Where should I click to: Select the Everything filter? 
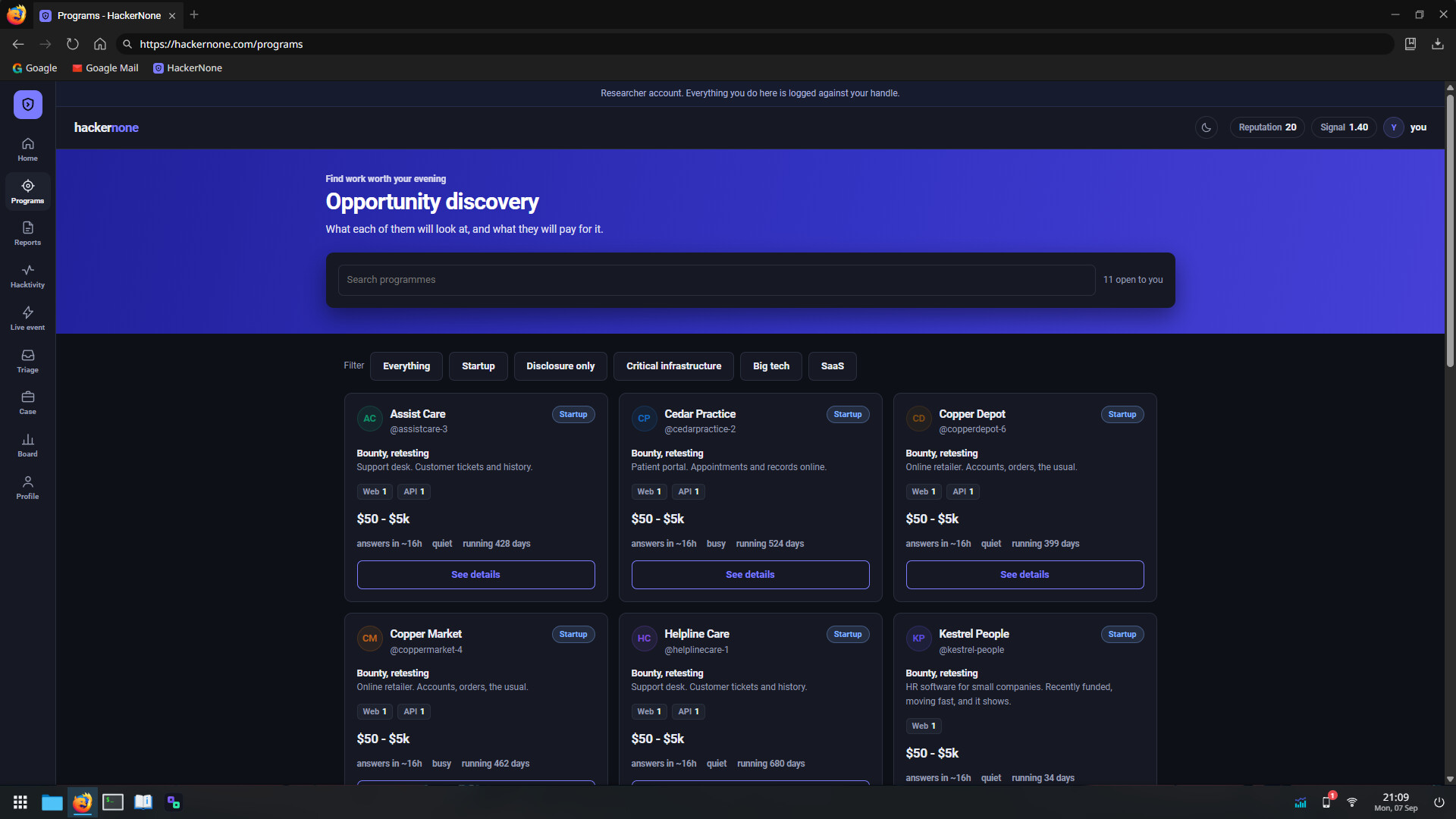(406, 366)
